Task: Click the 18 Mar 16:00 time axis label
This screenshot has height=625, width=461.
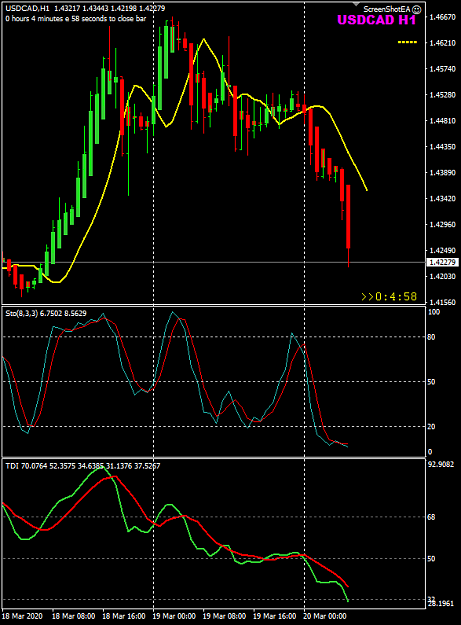Action: (x=124, y=616)
